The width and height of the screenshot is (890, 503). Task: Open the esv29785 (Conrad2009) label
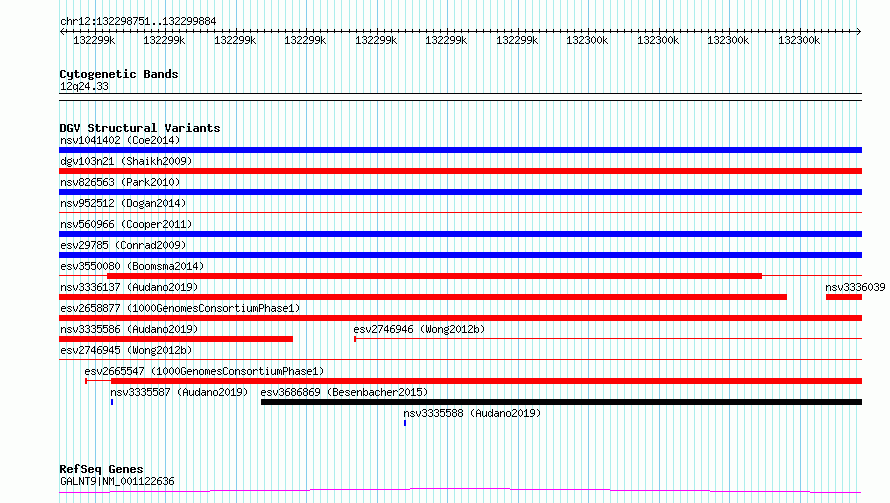pos(123,245)
